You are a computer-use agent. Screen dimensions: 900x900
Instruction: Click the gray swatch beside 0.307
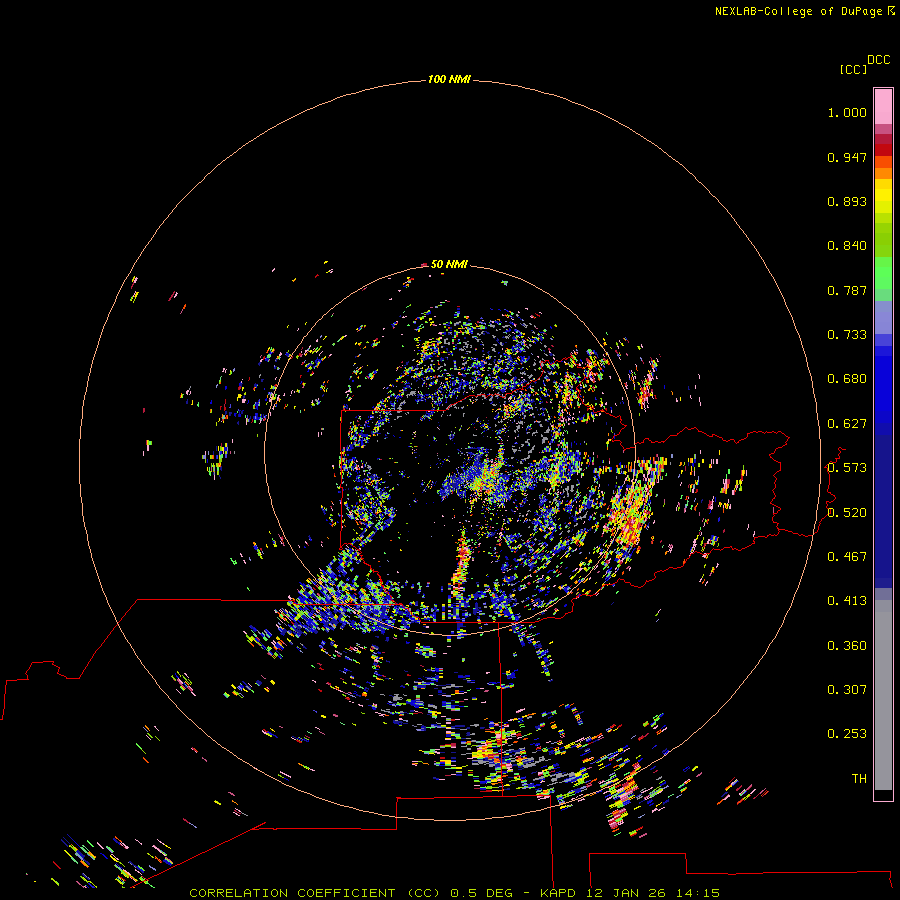883,695
